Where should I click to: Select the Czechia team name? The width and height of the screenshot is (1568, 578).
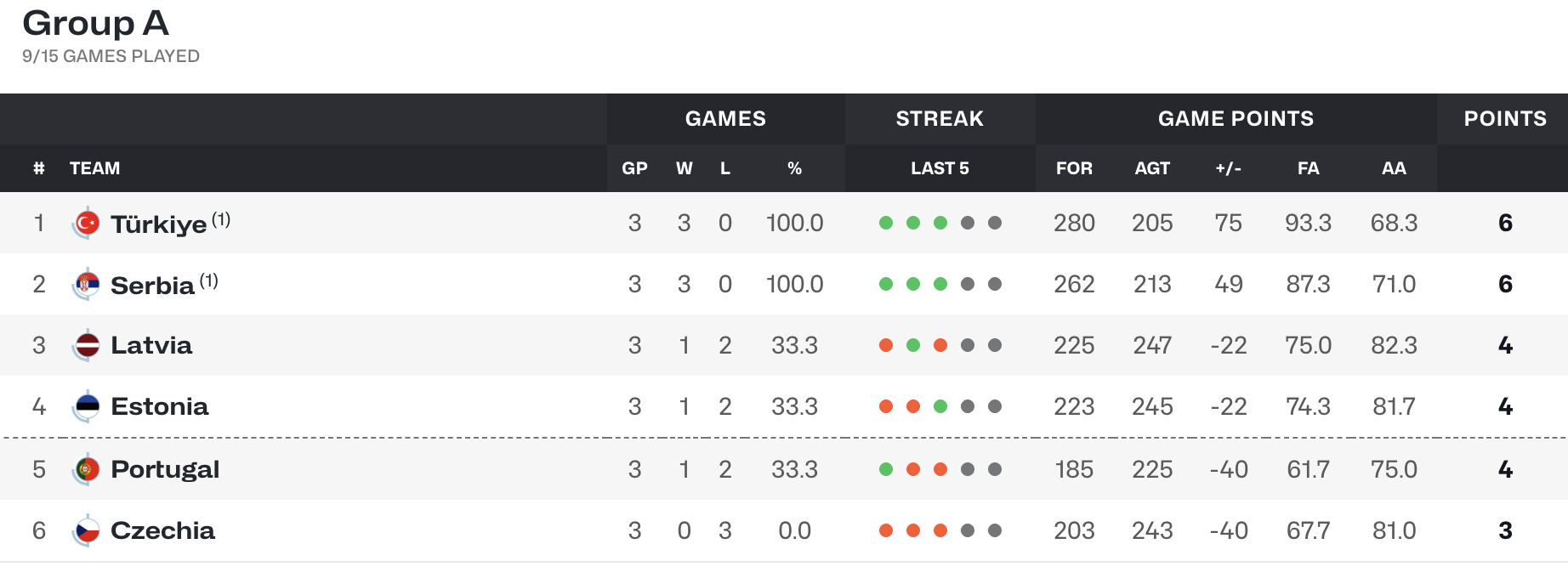coord(163,530)
